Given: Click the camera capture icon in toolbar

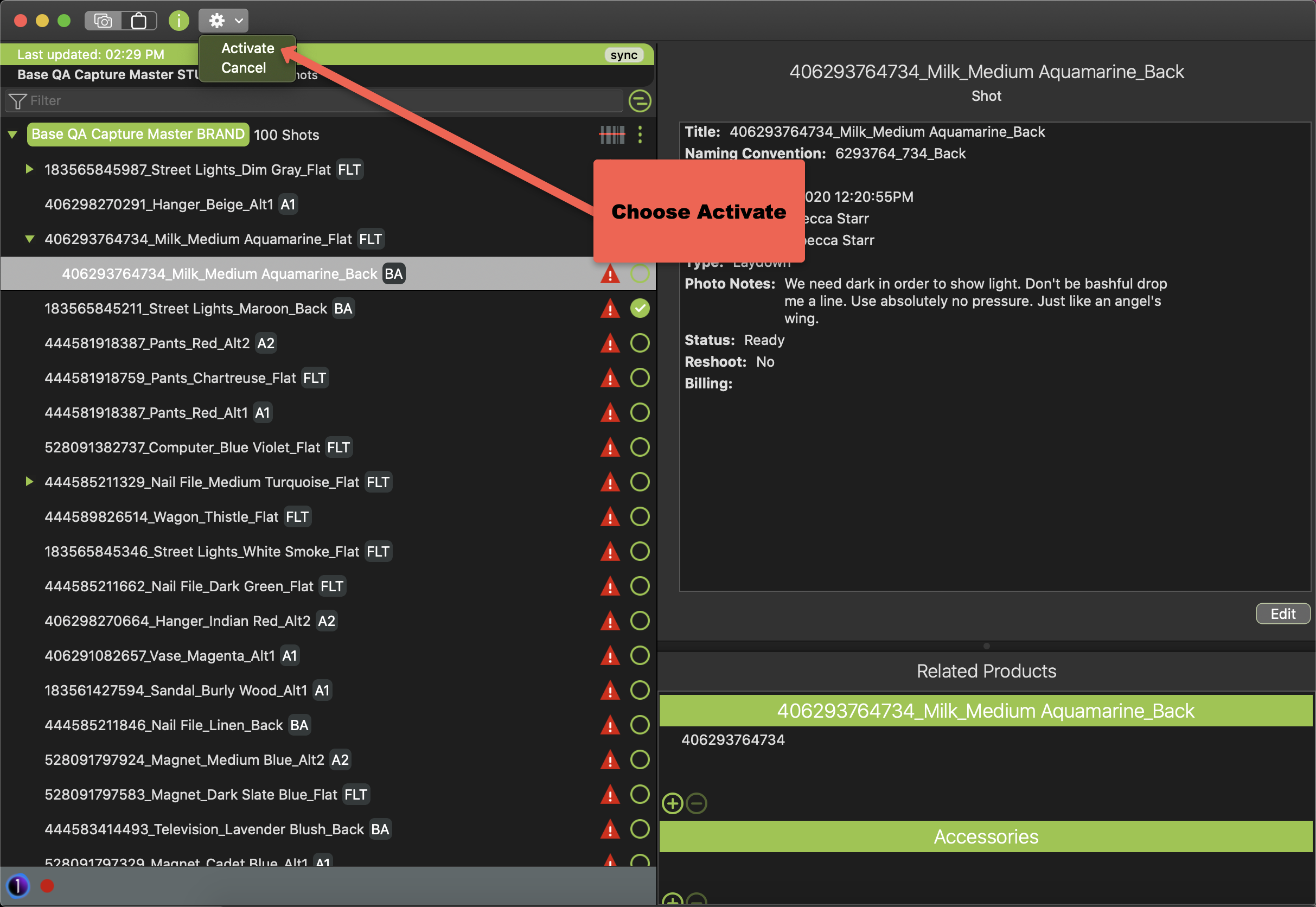Looking at the screenshot, I should pos(103,21).
